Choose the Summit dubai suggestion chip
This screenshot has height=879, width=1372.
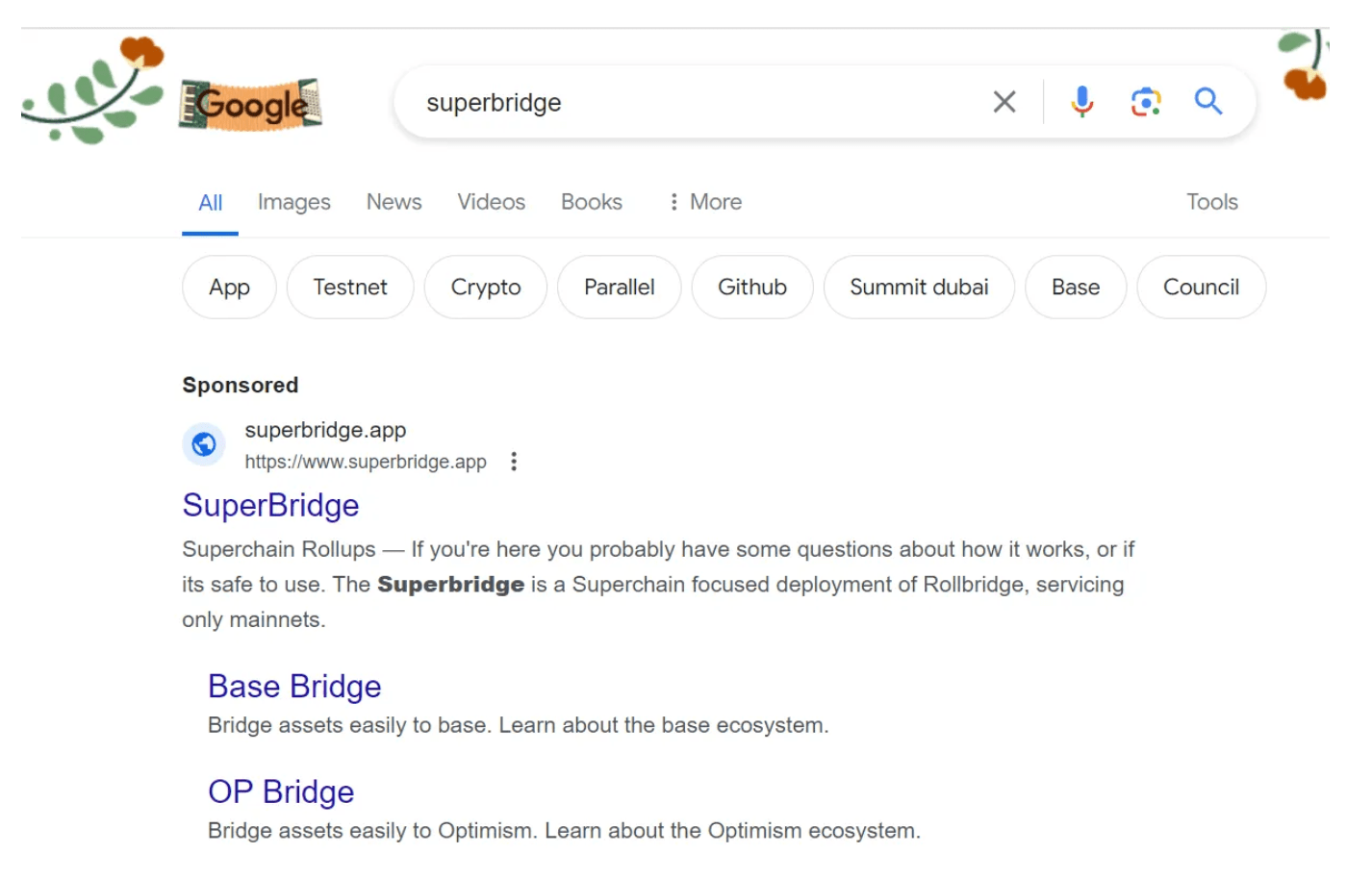point(919,288)
